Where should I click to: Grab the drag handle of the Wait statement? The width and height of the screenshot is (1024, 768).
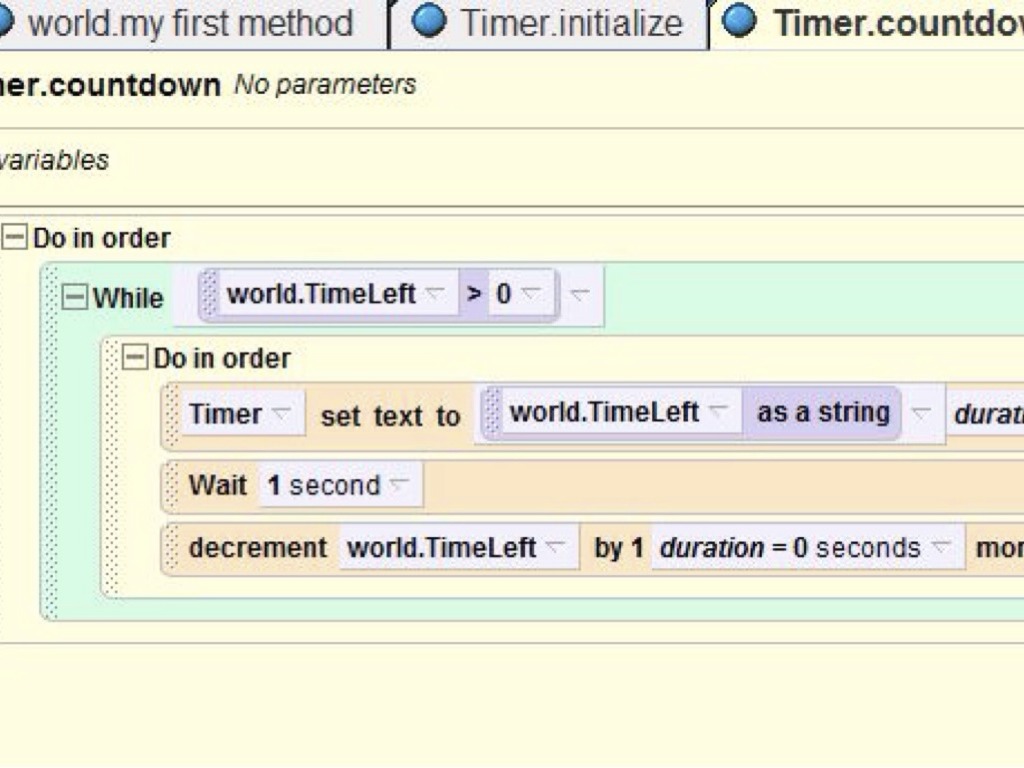[172, 485]
